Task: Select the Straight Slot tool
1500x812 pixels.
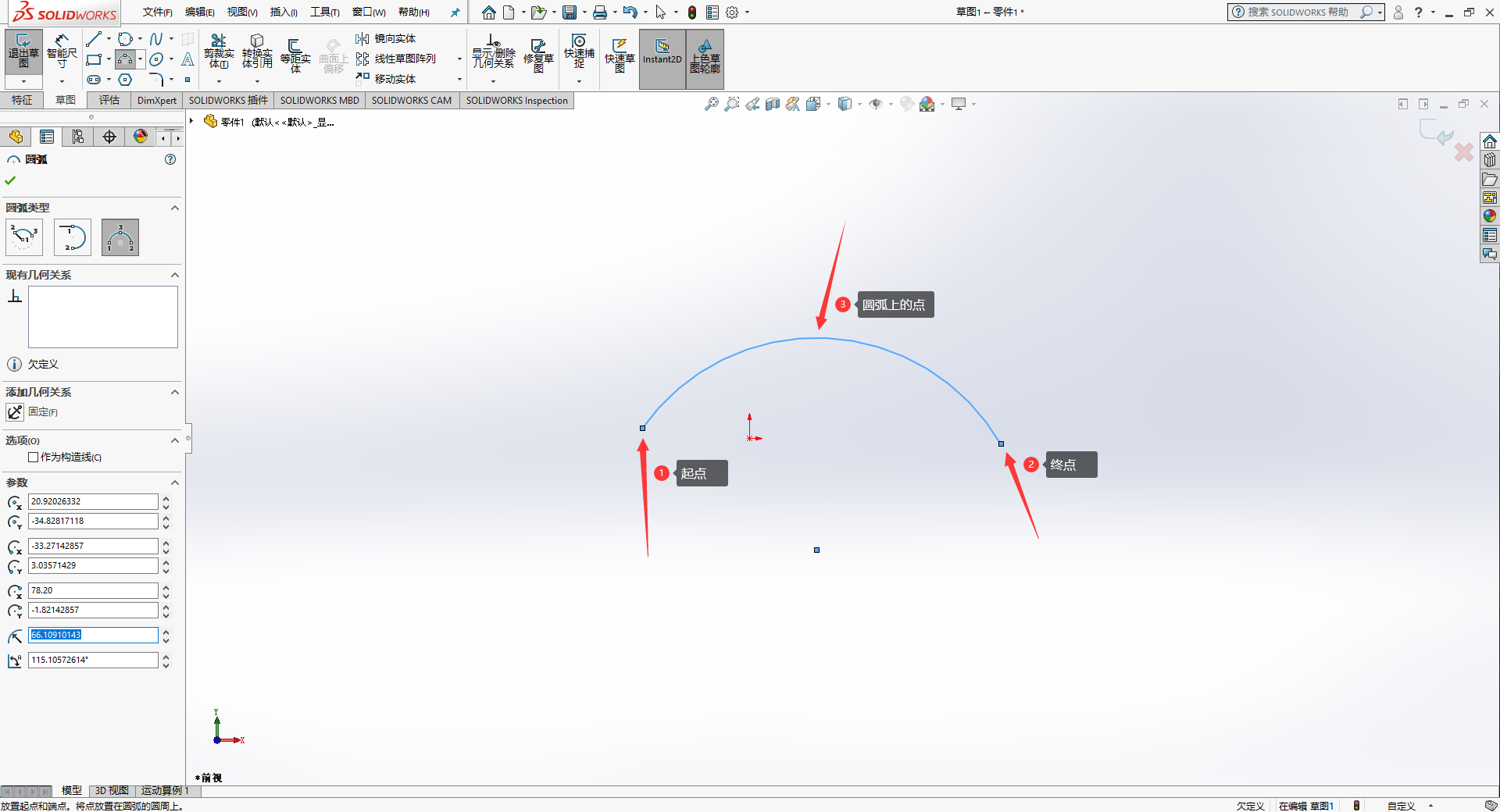Action: [94, 80]
